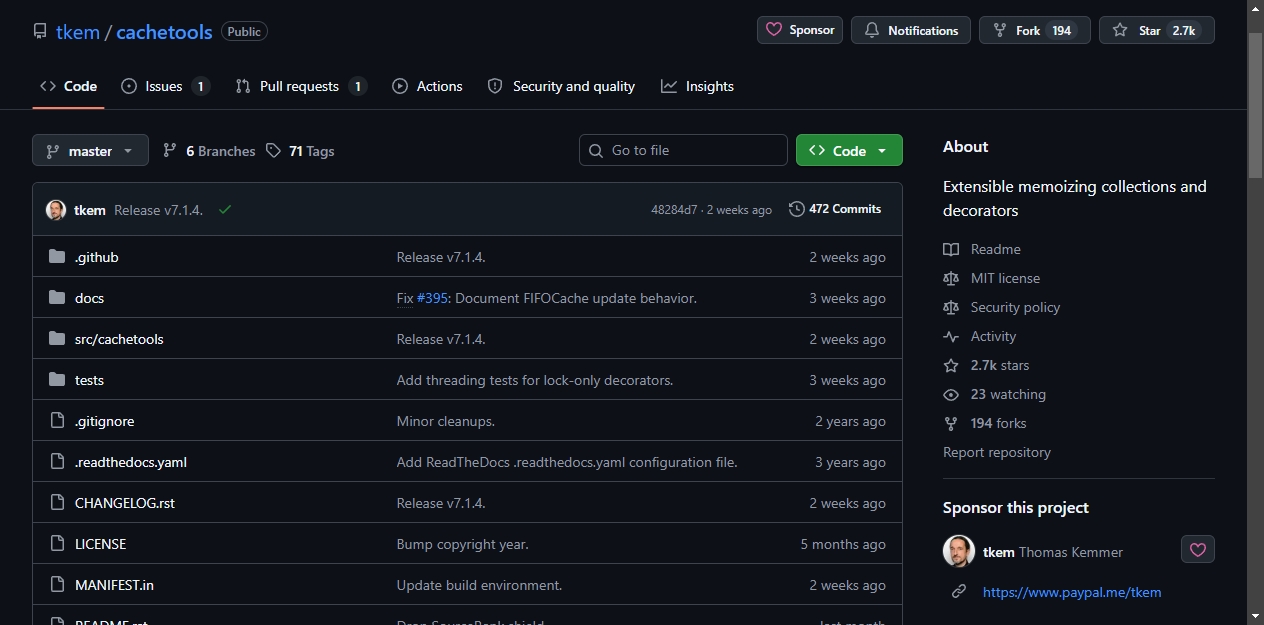This screenshot has width=1264, height=625.
Task: Open the src/cachetools folder
Action: coord(119,339)
